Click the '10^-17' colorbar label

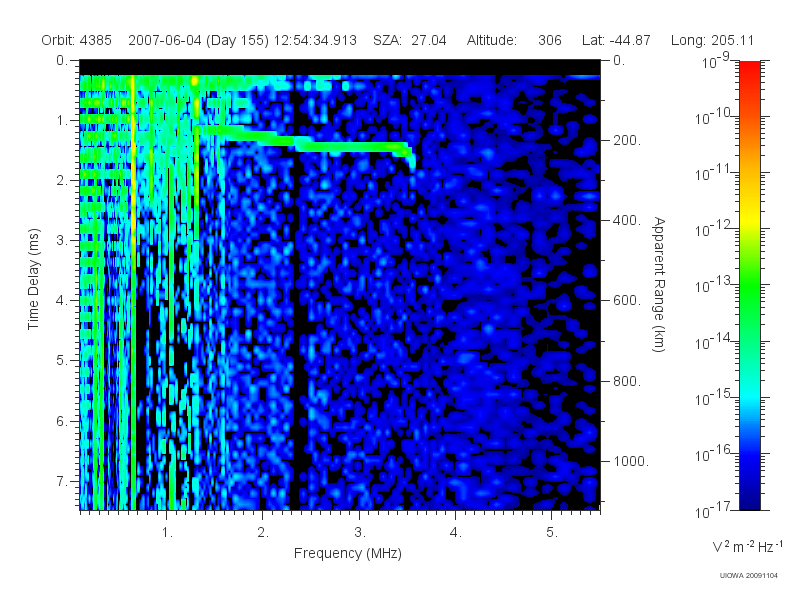click(x=715, y=510)
